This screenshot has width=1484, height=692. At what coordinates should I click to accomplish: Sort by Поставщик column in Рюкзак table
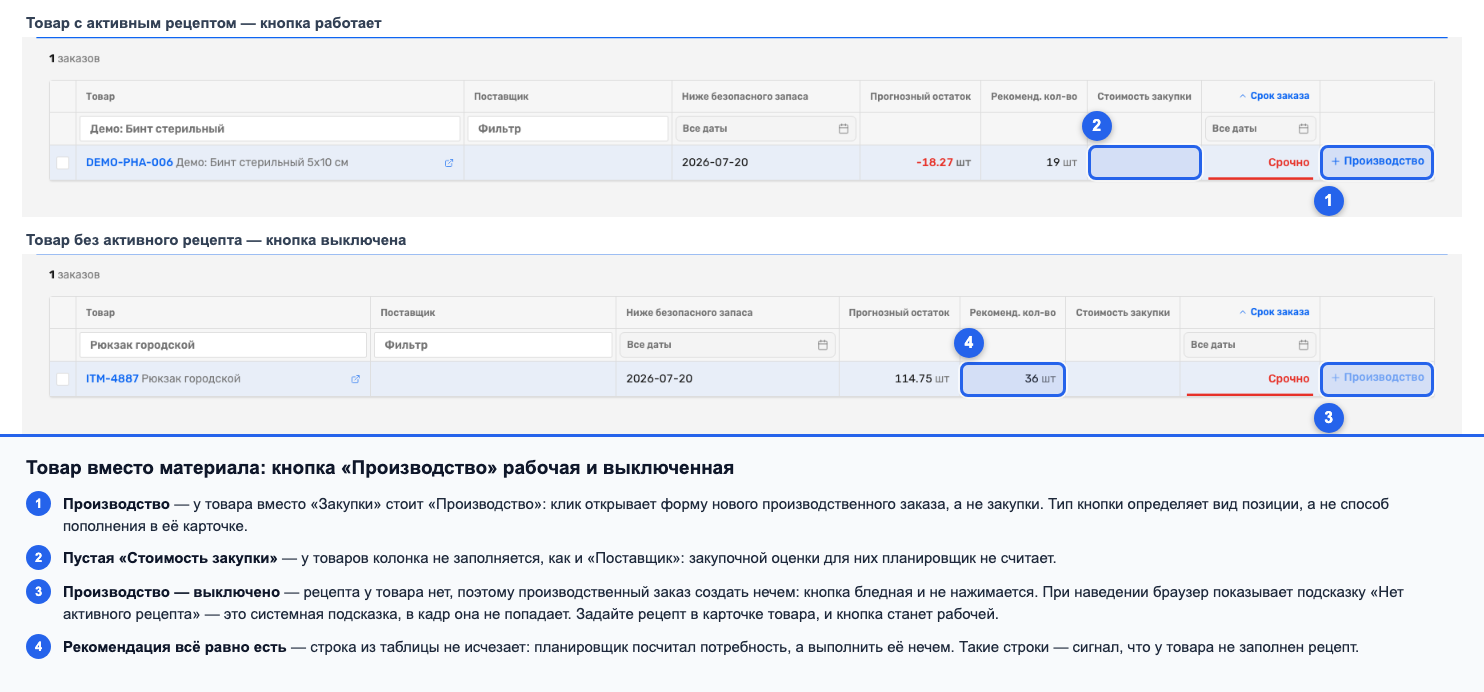click(408, 313)
